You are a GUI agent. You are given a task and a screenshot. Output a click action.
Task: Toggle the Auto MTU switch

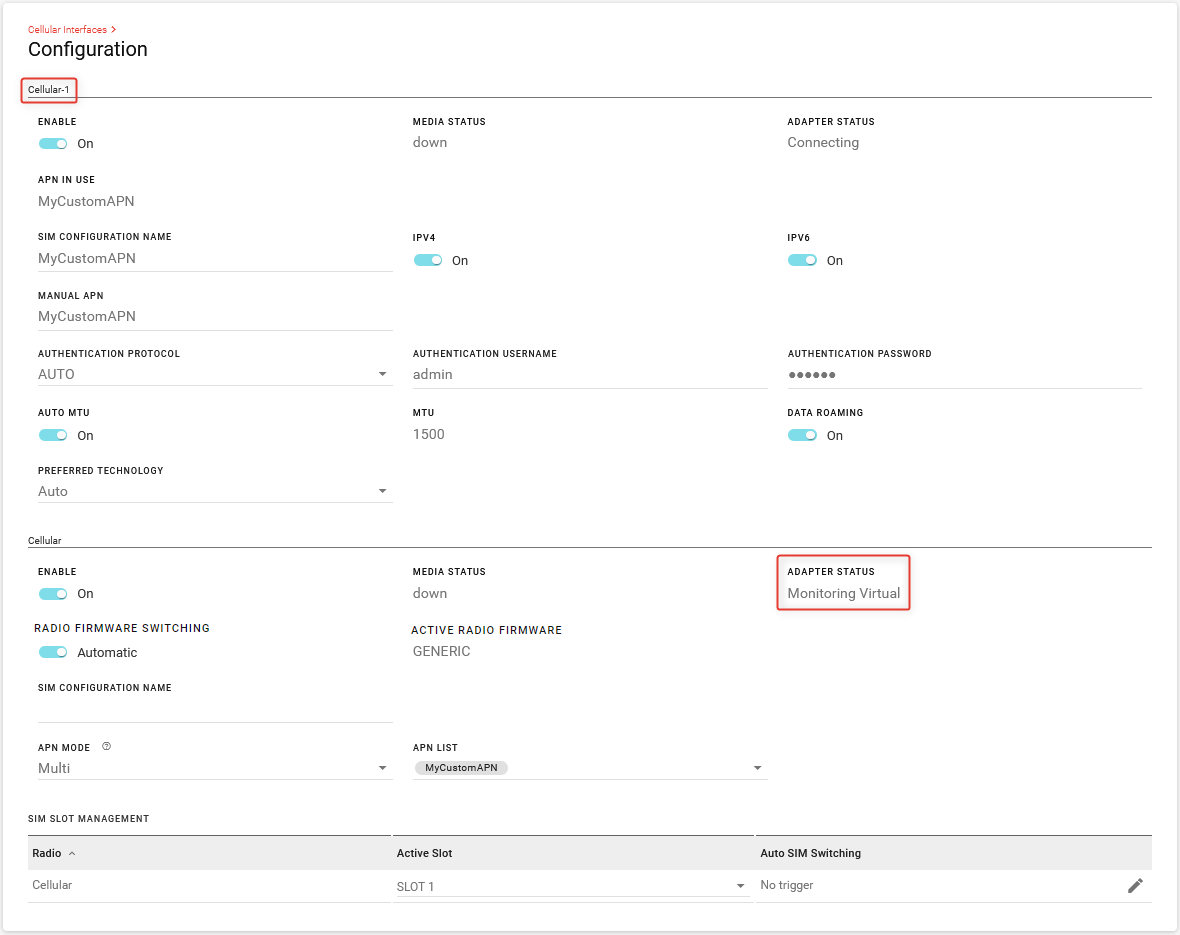point(53,435)
